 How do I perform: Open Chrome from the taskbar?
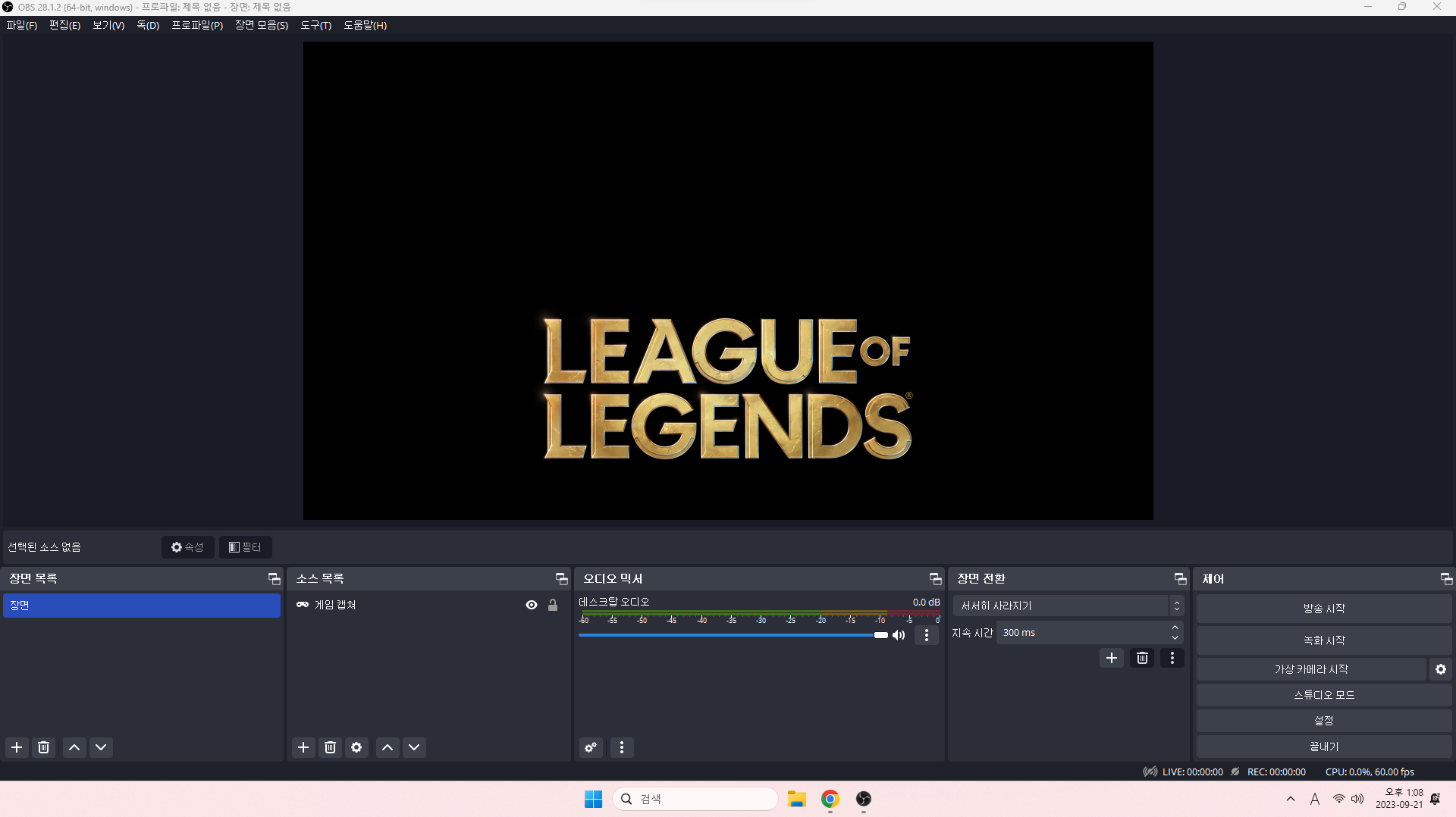tap(830, 799)
